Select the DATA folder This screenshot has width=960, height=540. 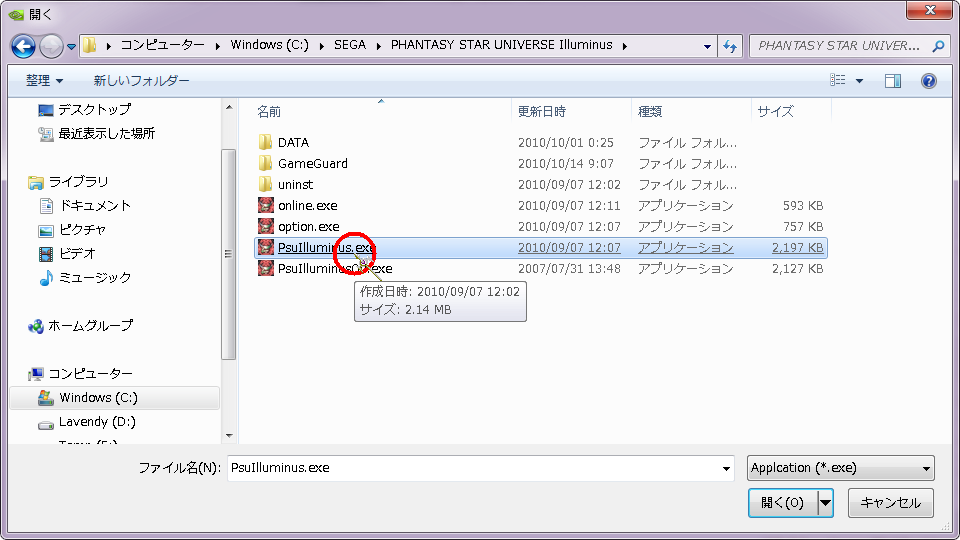click(x=283, y=143)
